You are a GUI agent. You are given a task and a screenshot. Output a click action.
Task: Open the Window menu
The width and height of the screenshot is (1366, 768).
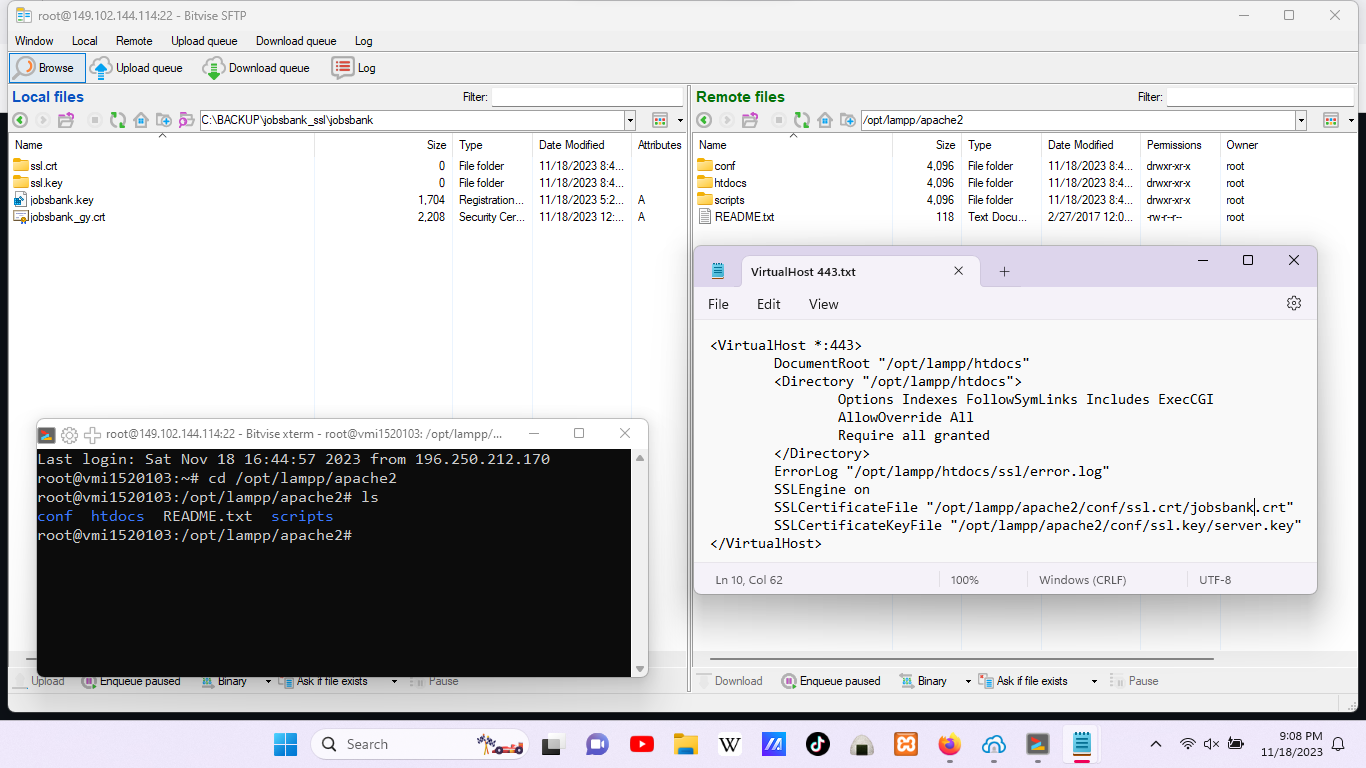pos(34,41)
